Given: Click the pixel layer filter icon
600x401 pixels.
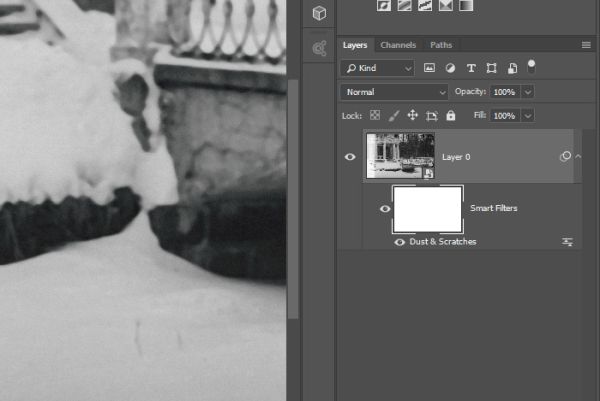Looking at the screenshot, I should (429, 68).
